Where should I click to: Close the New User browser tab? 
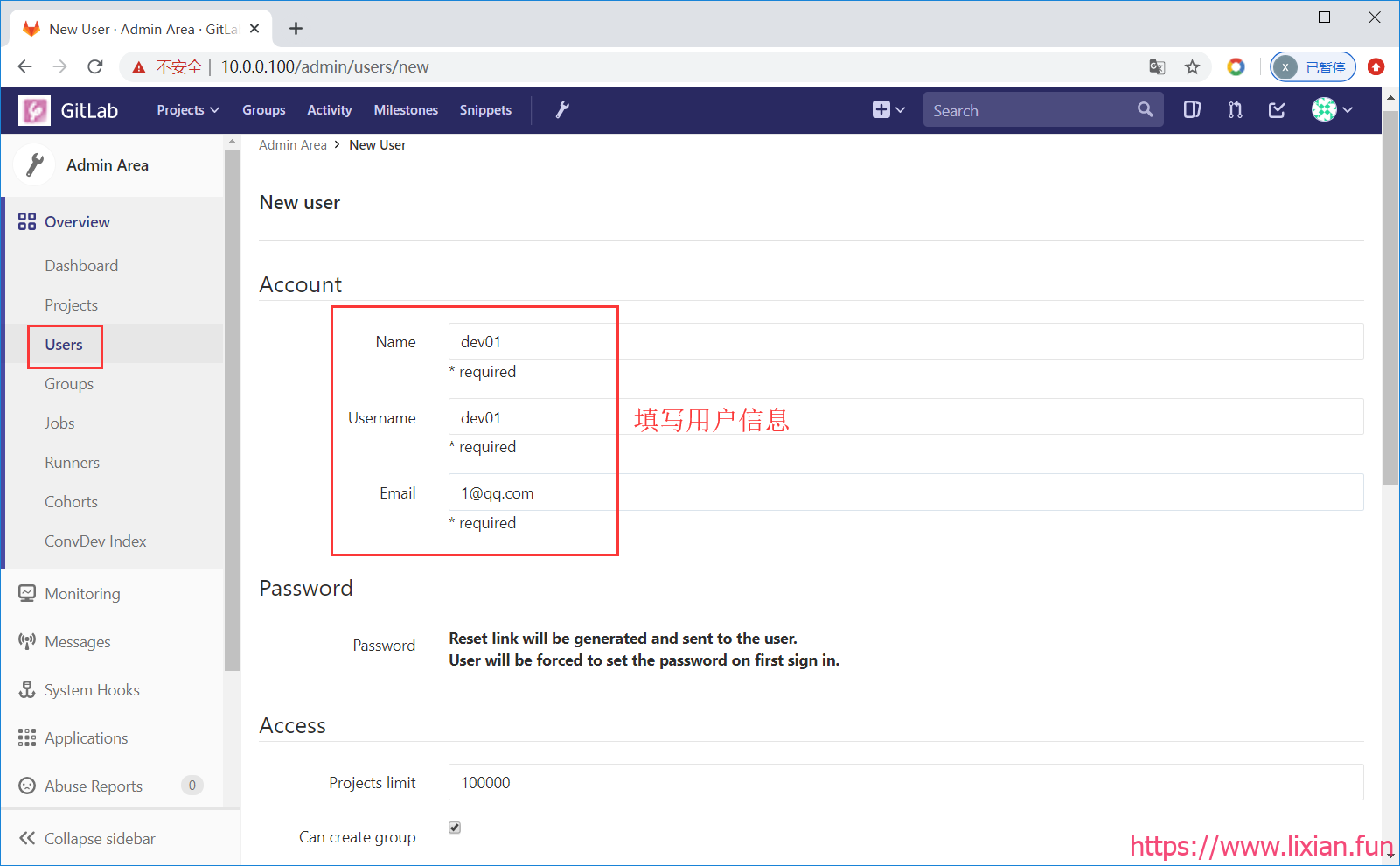254,29
